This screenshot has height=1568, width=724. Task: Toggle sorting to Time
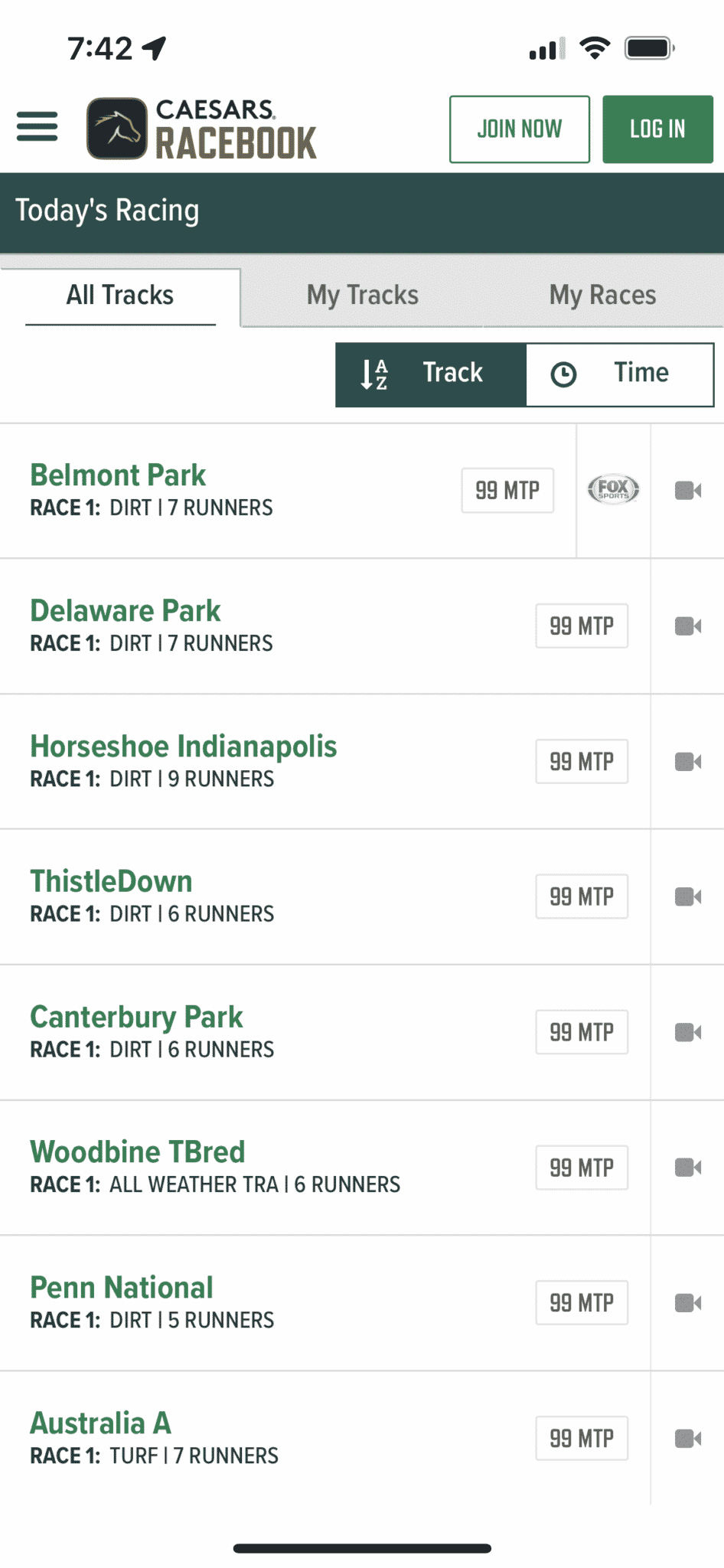(619, 374)
